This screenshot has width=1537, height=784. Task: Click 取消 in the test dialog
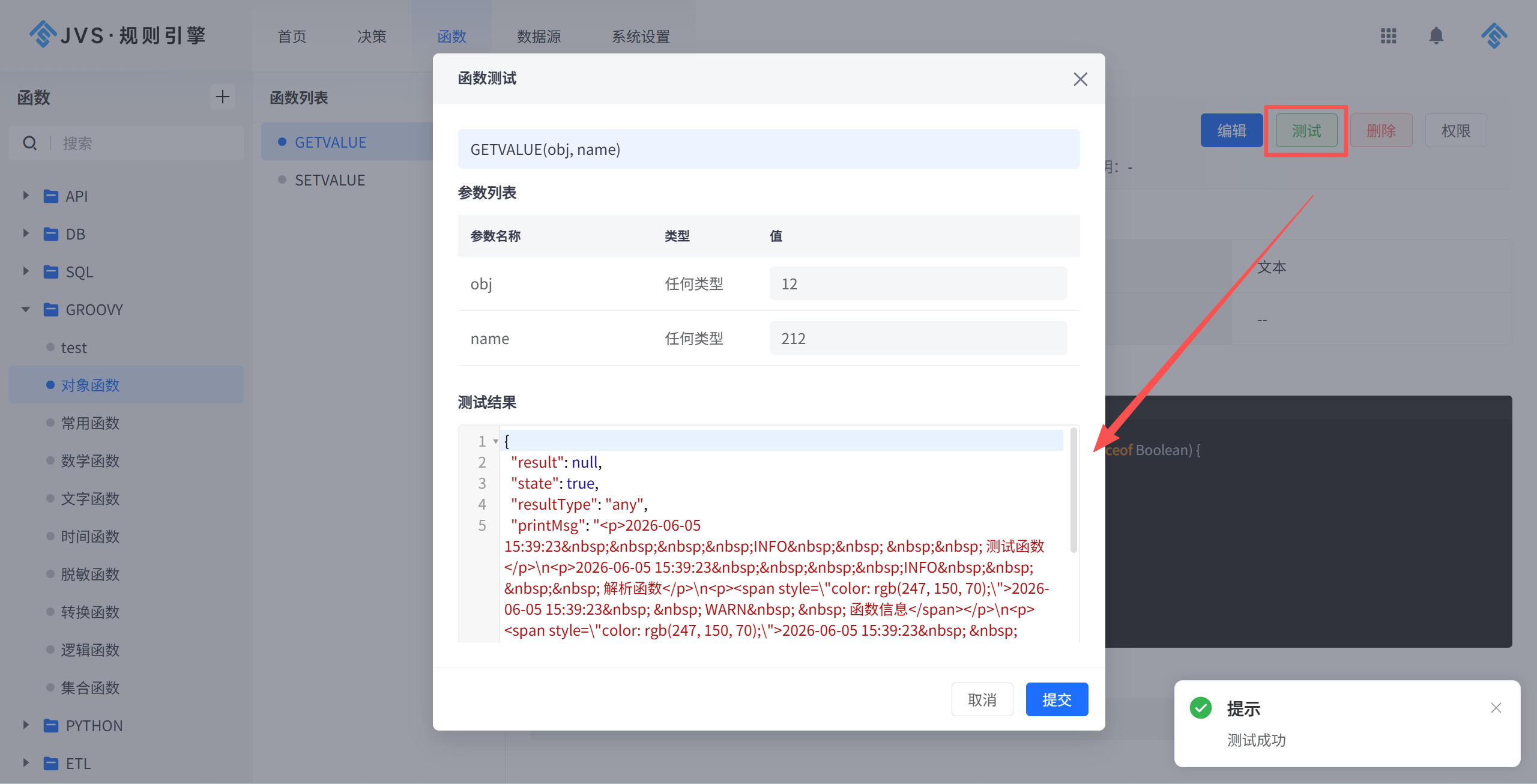pyautogui.click(x=982, y=699)
